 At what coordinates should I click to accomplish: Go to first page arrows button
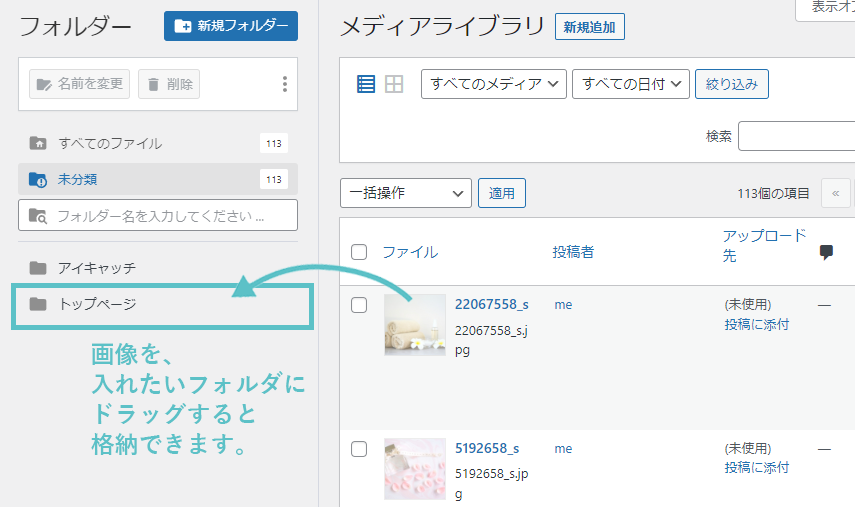point(835,193)
